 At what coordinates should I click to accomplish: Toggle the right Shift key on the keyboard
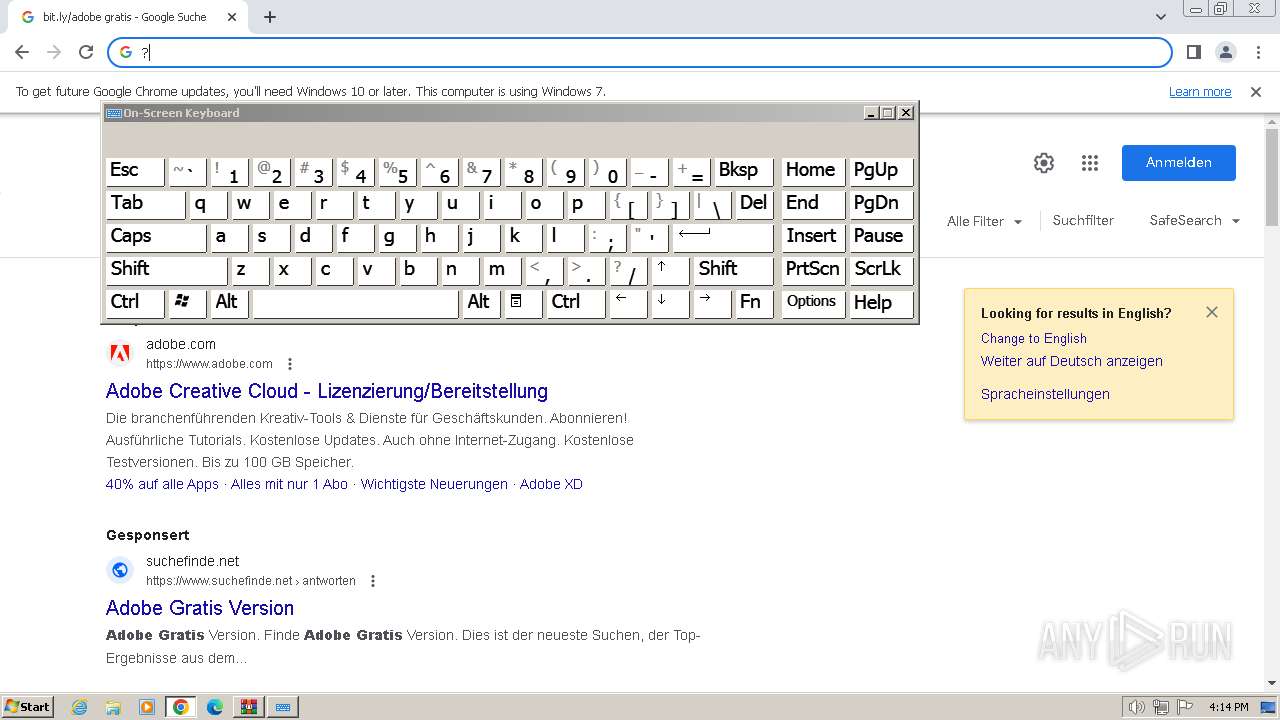pyautogui.click(x=734, y=270)
